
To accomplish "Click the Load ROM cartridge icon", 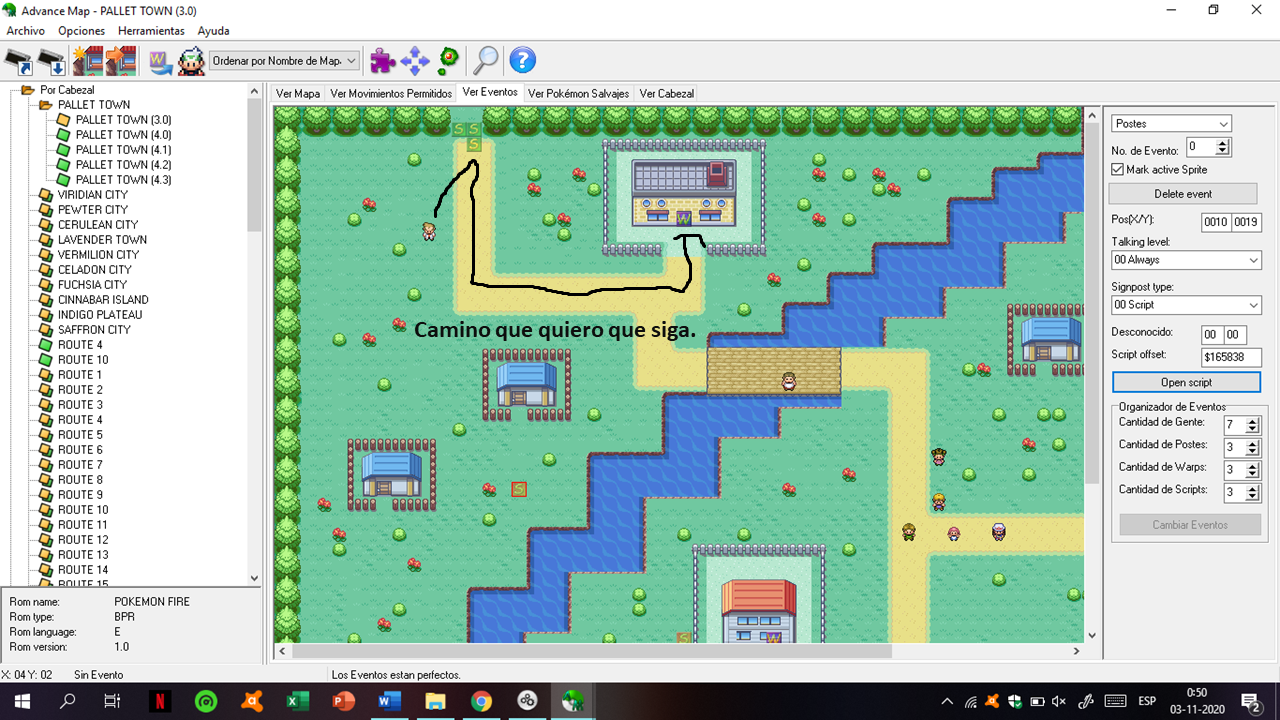I will coord(19,61).
